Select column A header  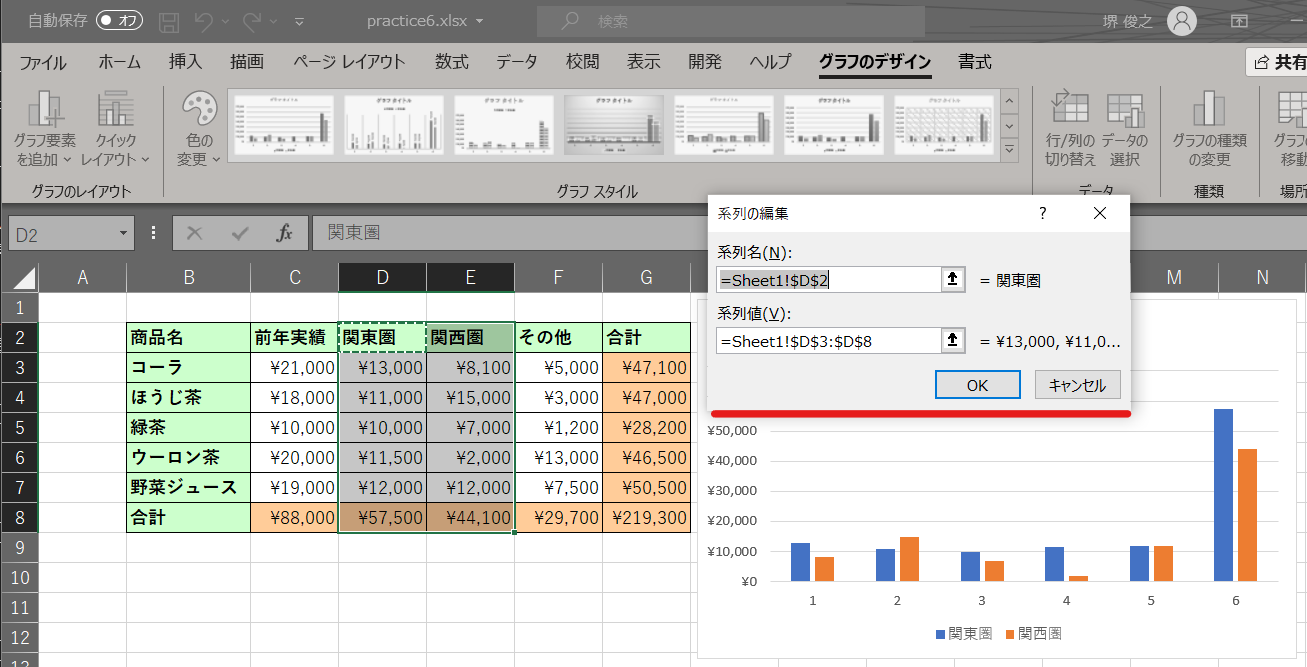pyautogui.click(x=82, y=277)
